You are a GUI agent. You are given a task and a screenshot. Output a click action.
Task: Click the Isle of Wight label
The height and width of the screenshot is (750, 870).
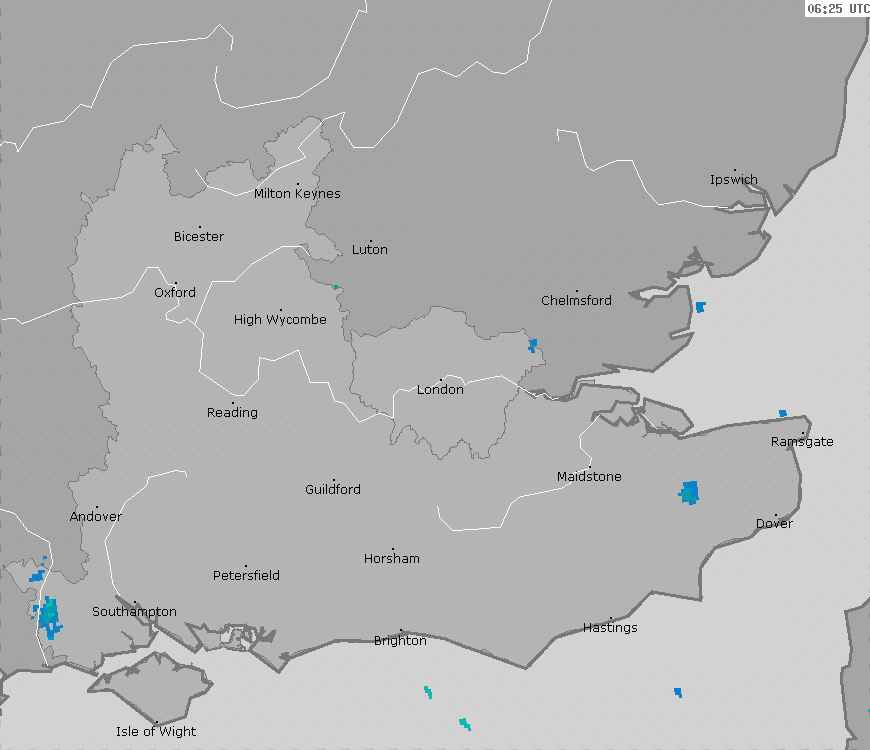click(156, 732)
